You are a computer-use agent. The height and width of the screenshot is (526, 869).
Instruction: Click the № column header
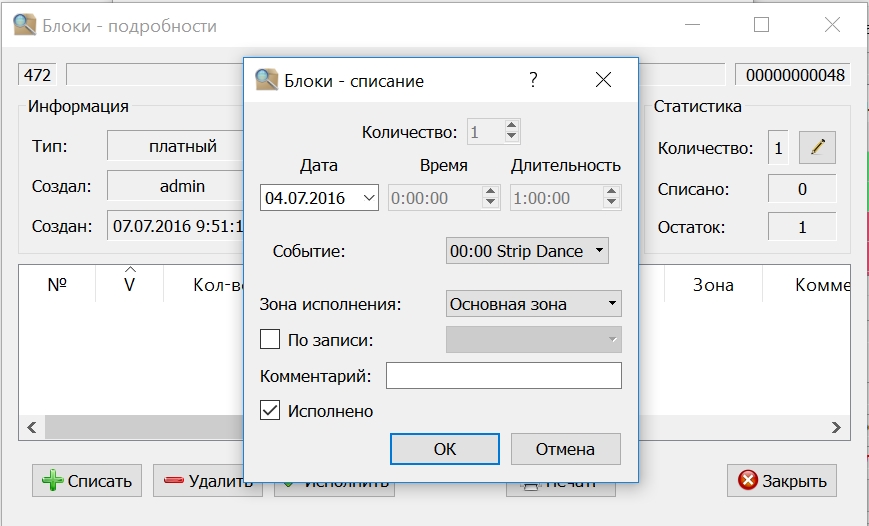(x=57, y=284)
